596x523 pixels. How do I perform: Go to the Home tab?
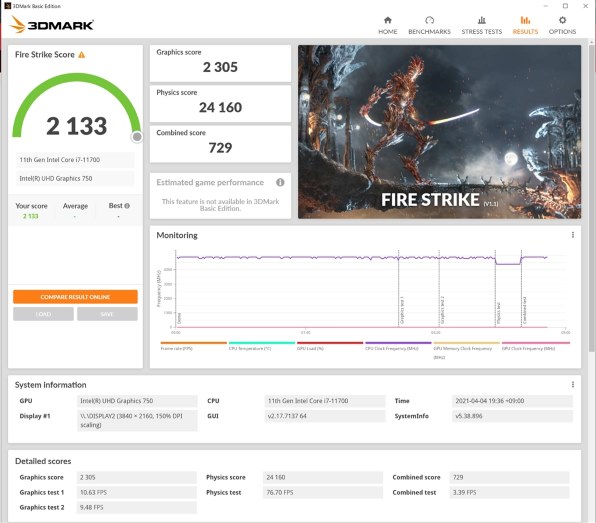(387, 25)
